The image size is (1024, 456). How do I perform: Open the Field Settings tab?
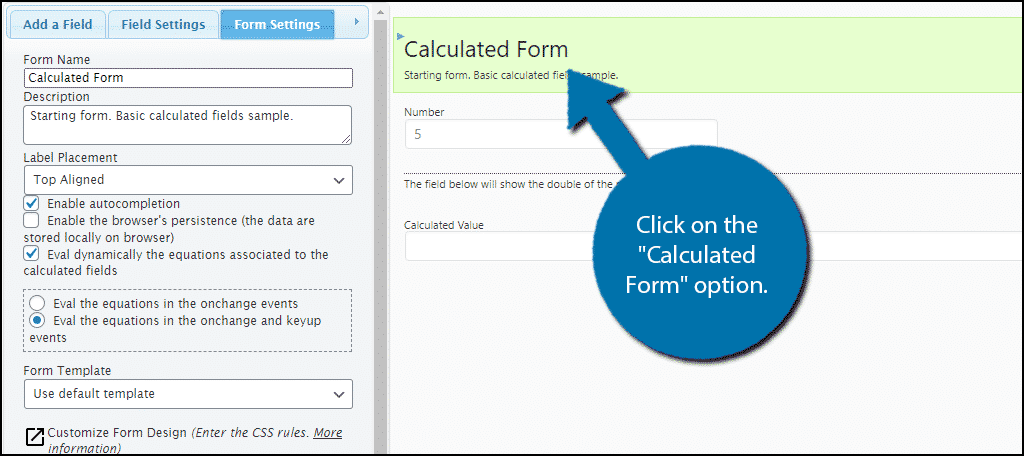click(163, 25)
